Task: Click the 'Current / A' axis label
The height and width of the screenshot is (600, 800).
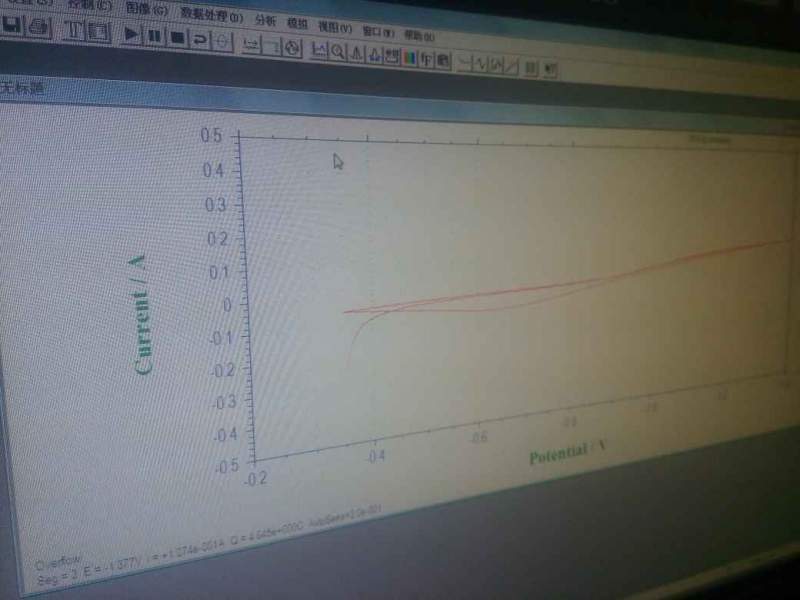Action: (x=140, y=315)
